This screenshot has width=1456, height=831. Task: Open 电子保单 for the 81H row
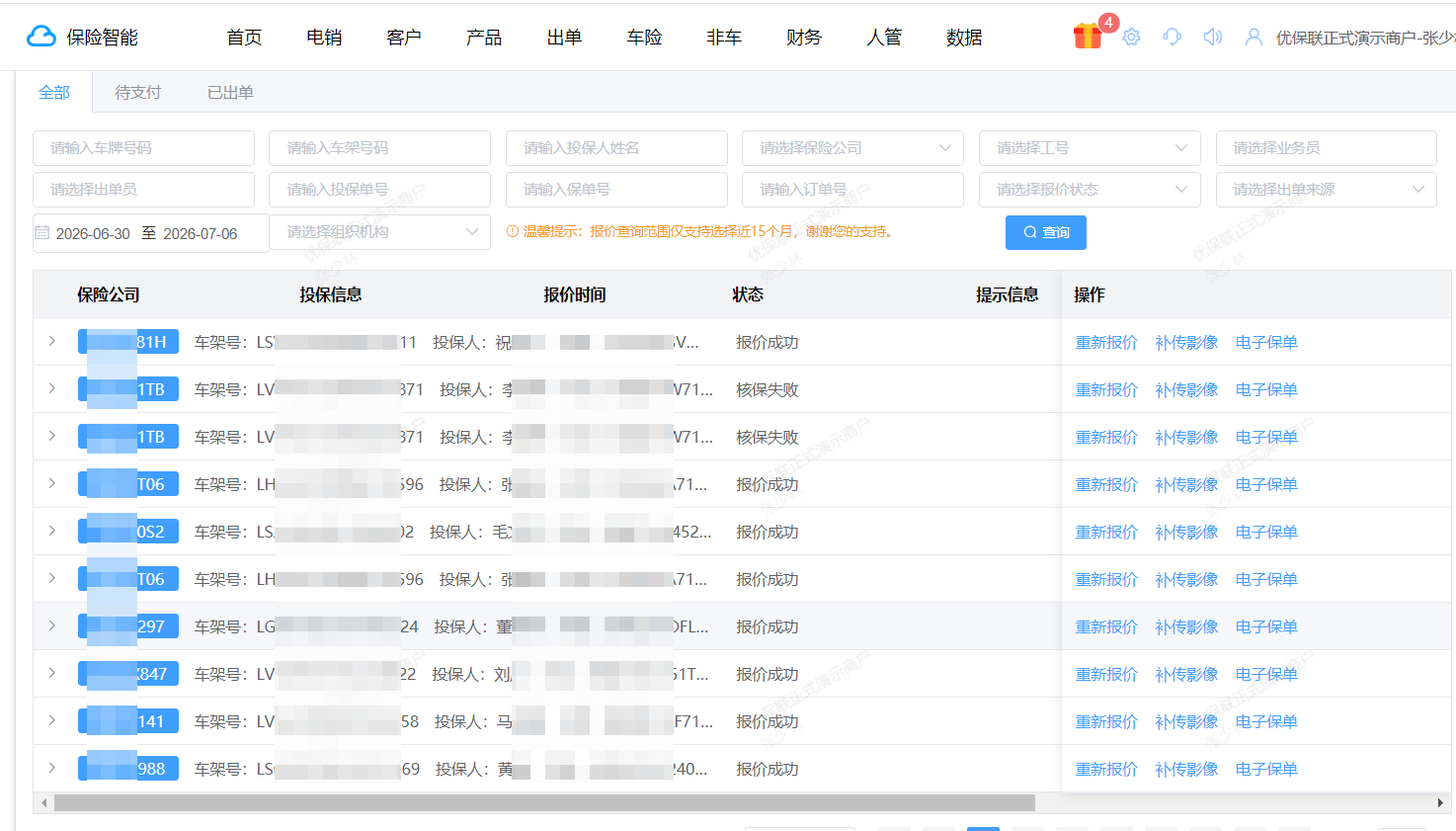pos(1266,342)
